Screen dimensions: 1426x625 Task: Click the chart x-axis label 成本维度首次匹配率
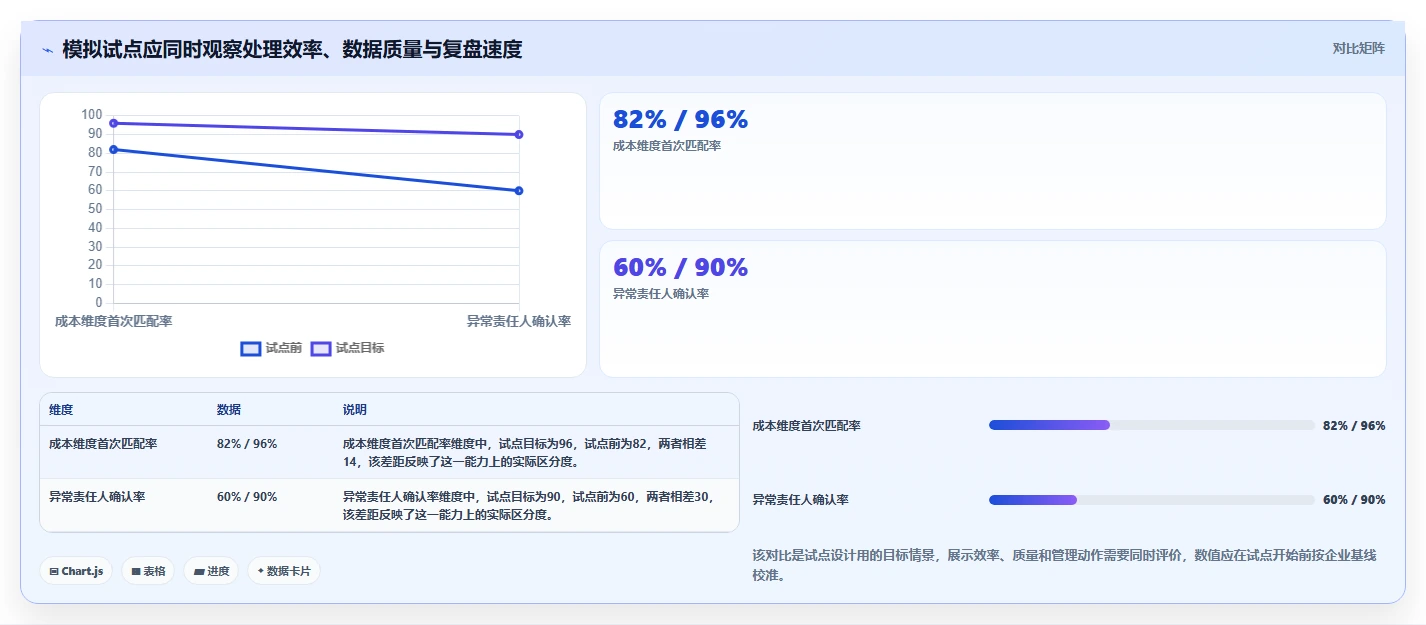pos(113,321)
